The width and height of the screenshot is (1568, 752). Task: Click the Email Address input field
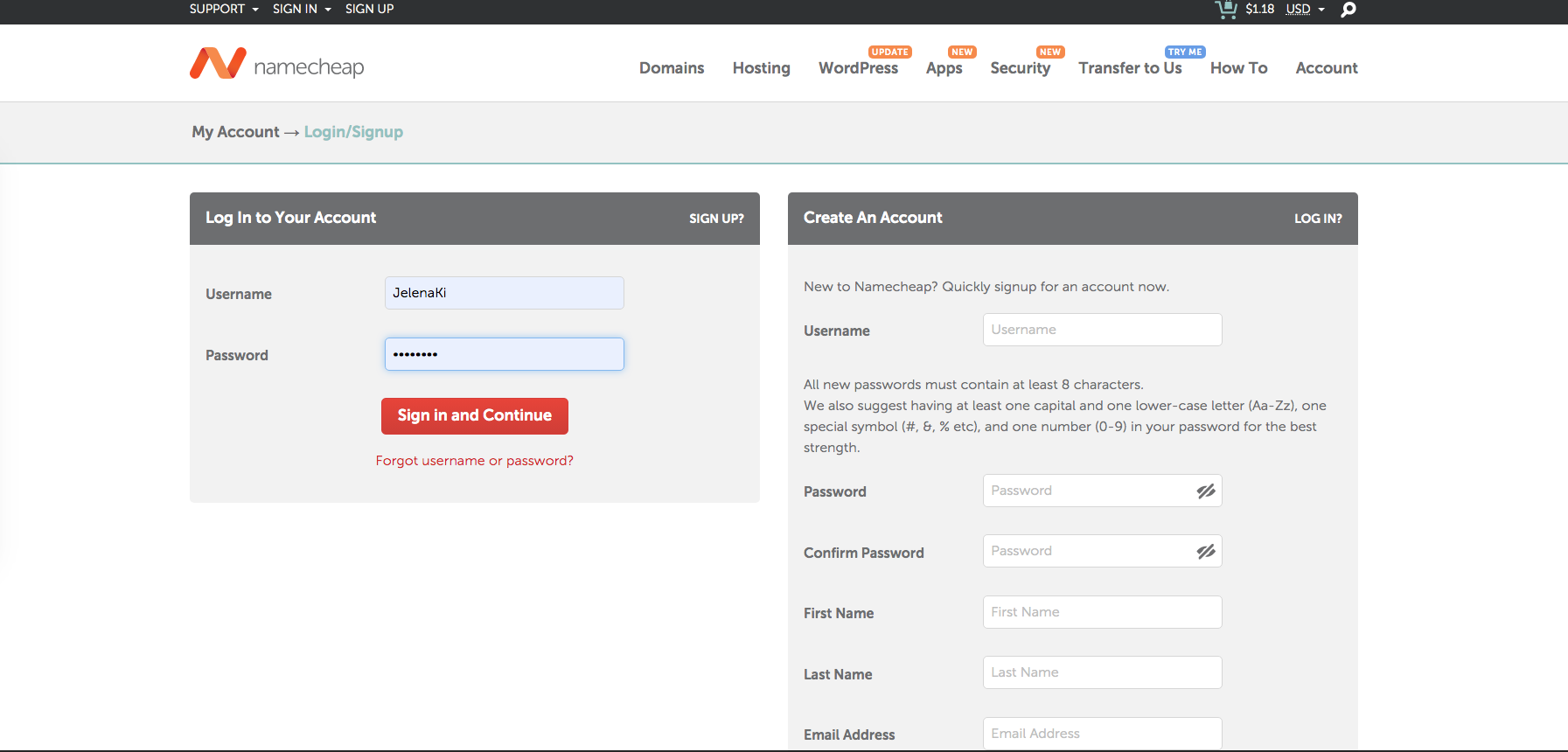1102,733
